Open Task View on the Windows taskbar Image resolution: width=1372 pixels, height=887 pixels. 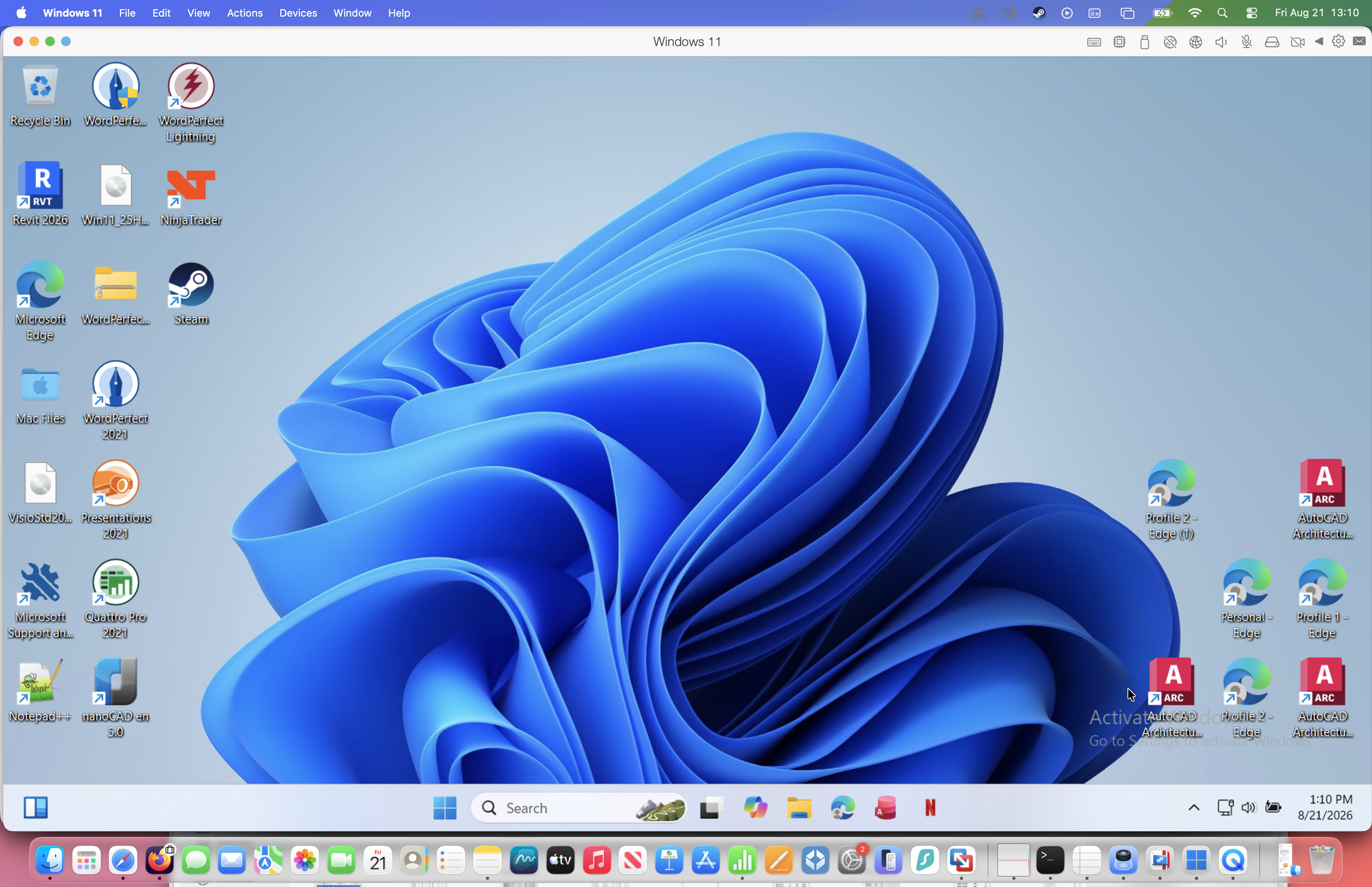[712, 808]
